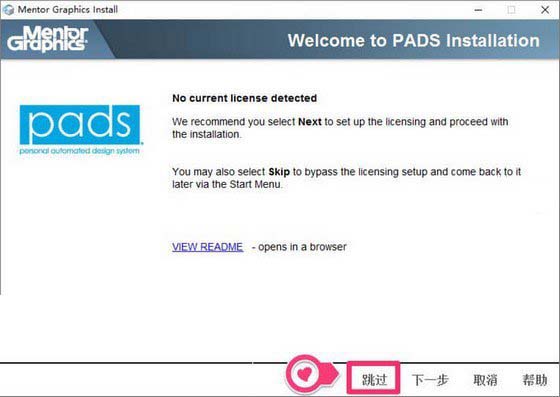The width and height of the screenshot is (560, 397).
Task: Click the 'Welcome to PADS Installation' title
Action: (x=414, y=40)
